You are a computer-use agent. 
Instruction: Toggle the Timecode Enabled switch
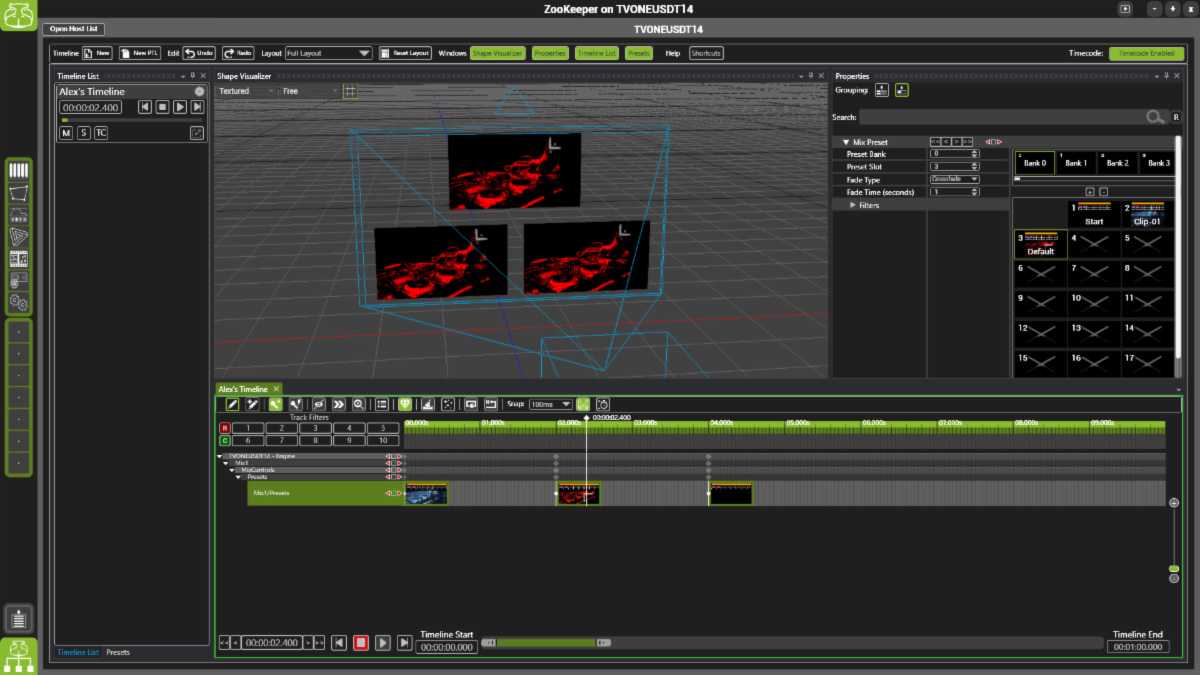[x=1148, y=53]
